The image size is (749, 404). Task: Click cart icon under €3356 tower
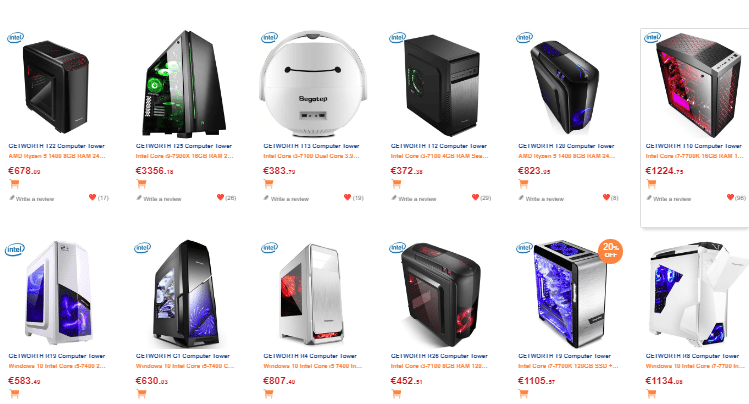coord(141,183)
